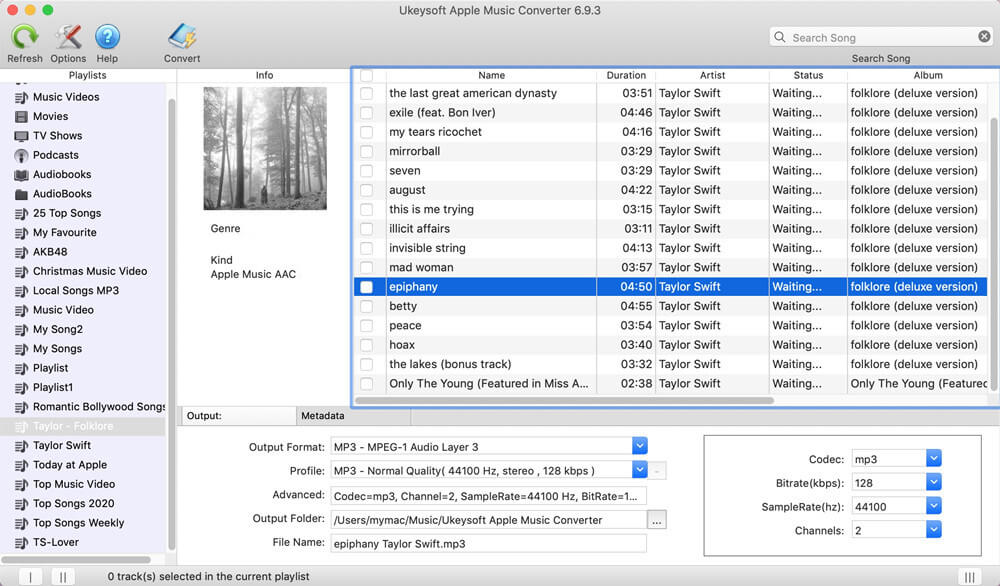Select the 25 Top Songs playlist icon
The width and height of the screenshot is (1000, 586).
click(21, 214)
